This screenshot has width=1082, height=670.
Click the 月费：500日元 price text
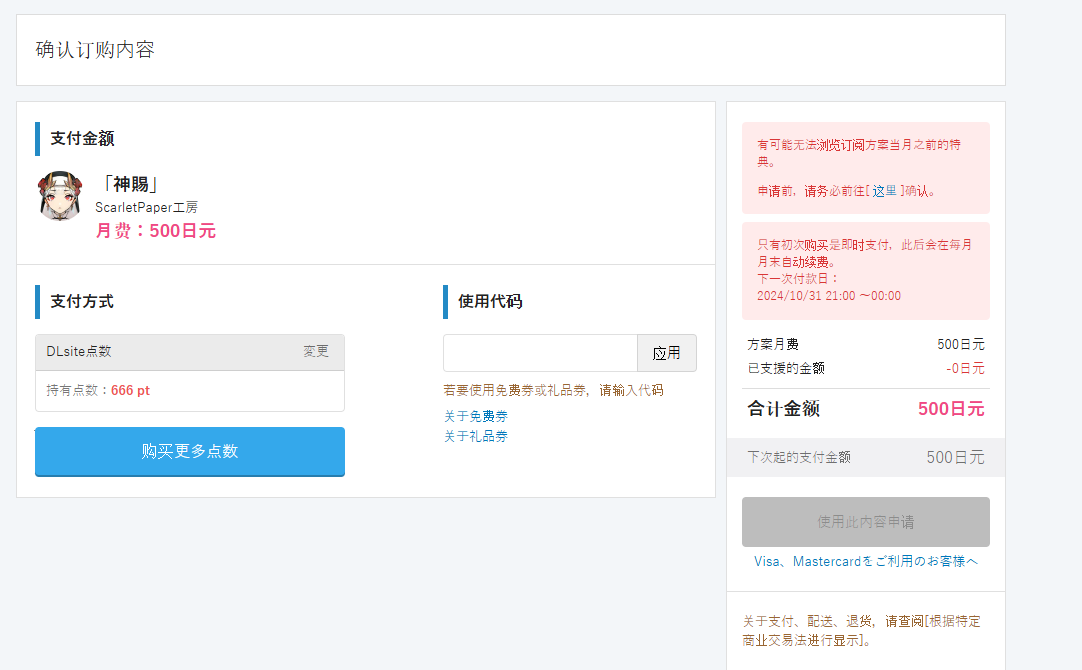tap(155, 230)
